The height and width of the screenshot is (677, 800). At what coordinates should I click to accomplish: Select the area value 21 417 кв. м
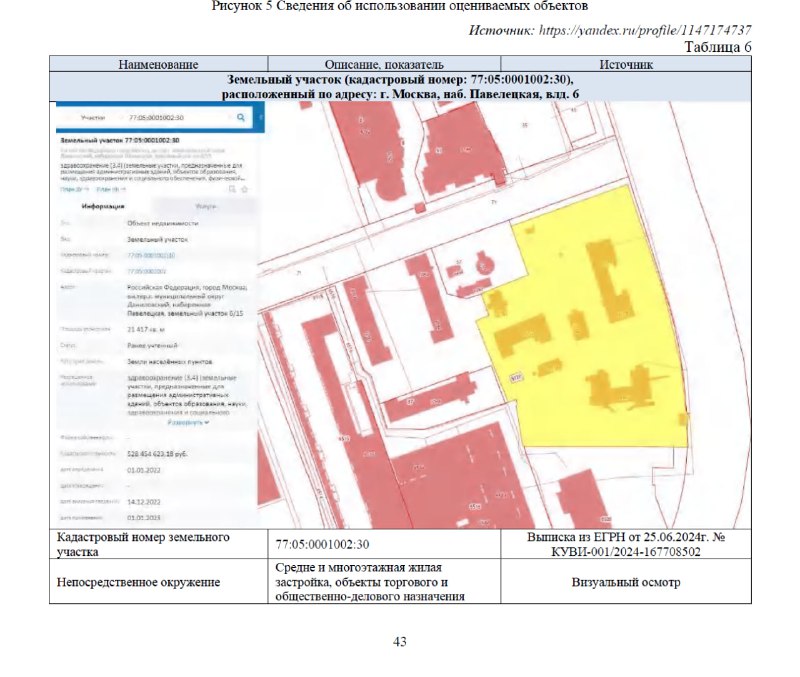146,330
